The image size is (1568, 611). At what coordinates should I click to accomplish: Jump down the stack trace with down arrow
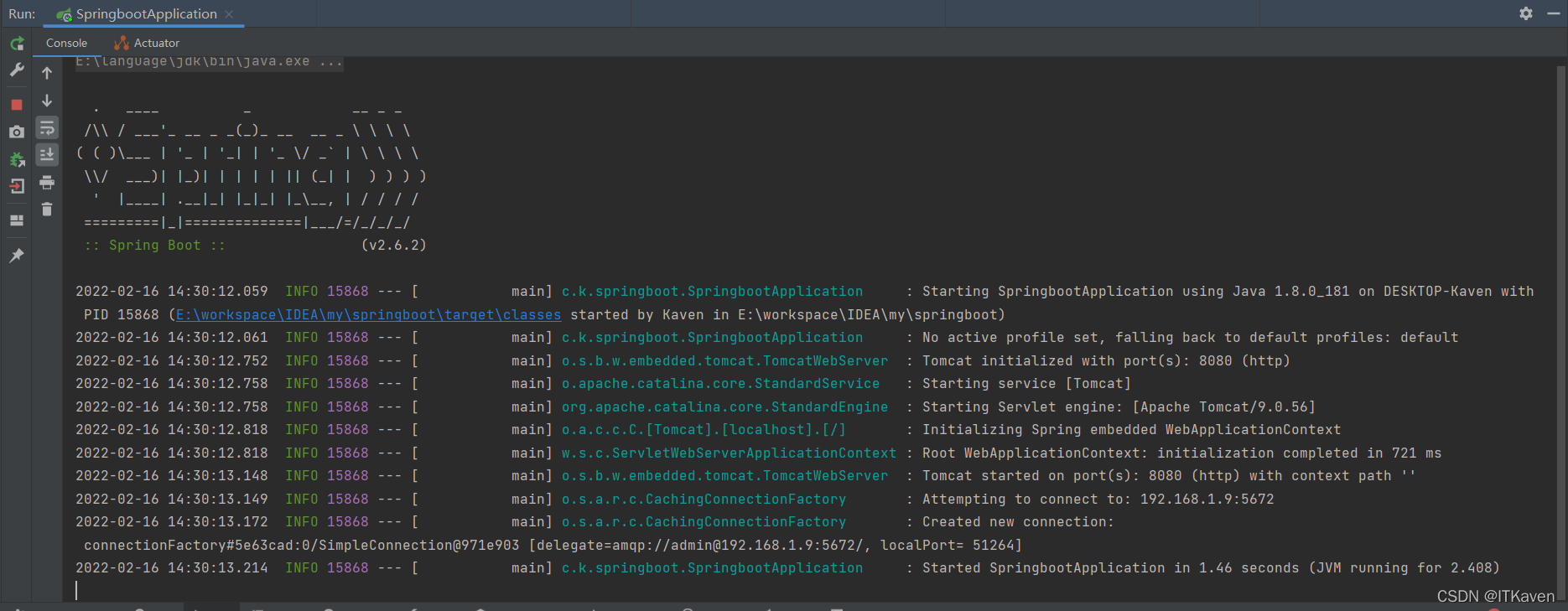[47, 101]
